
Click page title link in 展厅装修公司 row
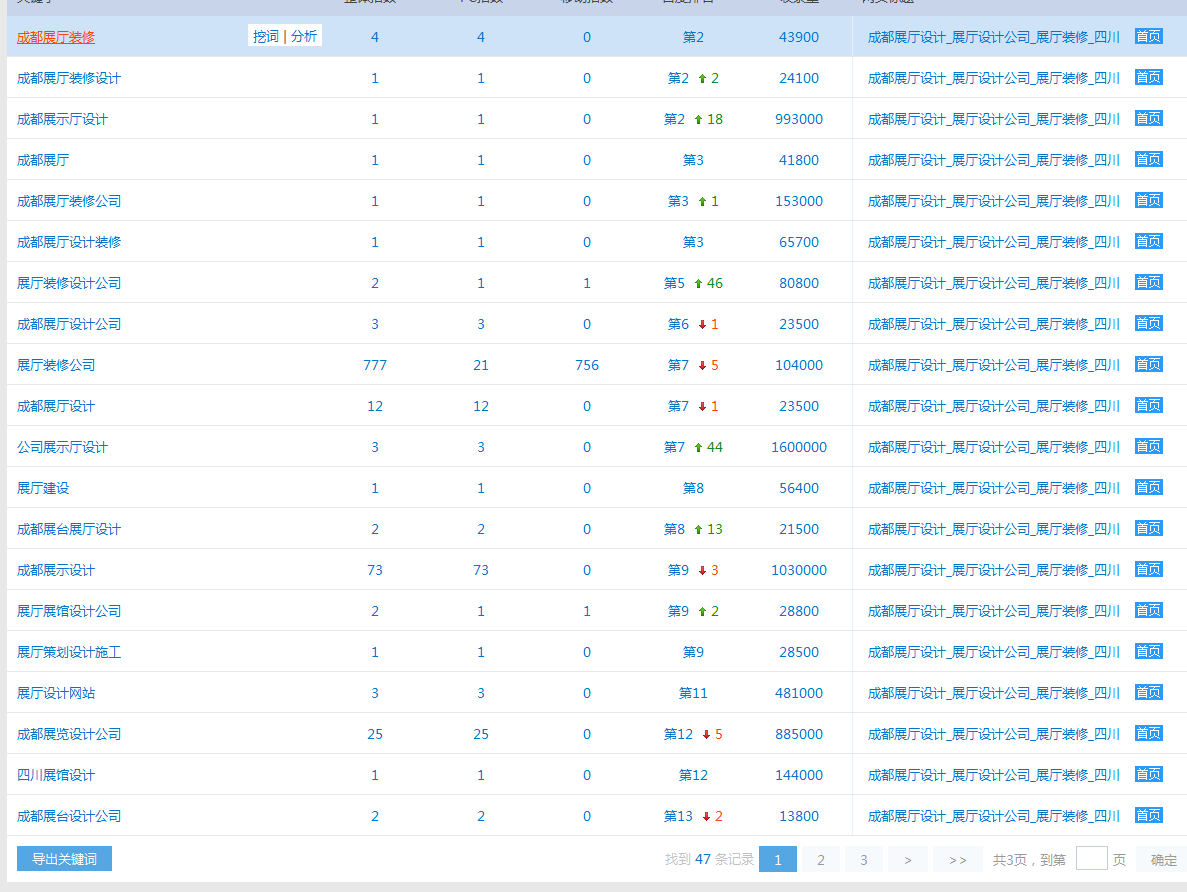point(993,364)
